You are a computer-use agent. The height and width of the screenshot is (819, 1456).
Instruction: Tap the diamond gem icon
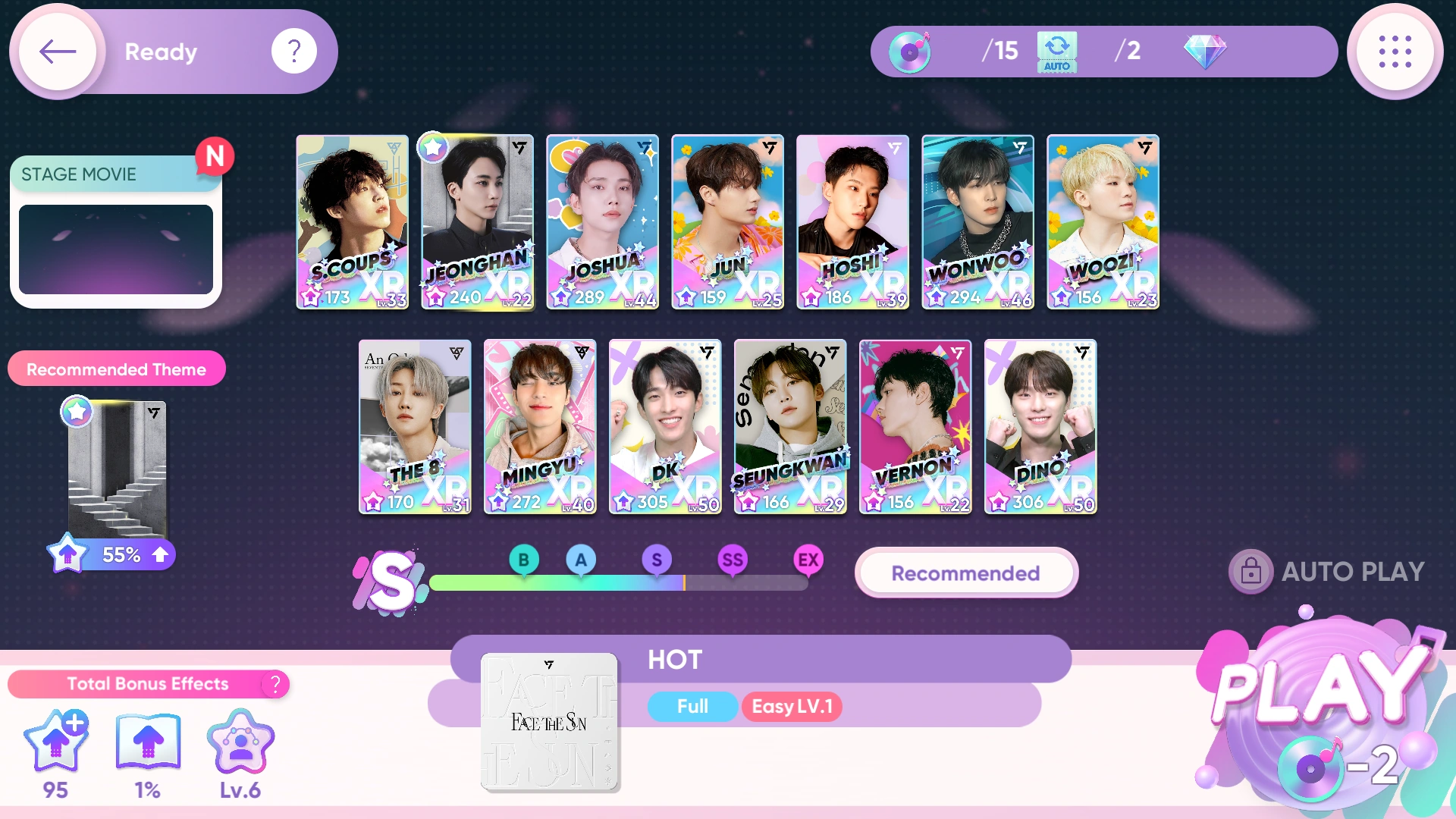(1204, 52)
